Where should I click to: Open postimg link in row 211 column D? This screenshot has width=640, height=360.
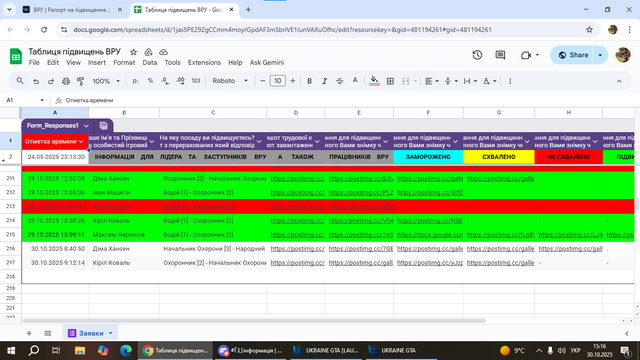click(298, 178)
